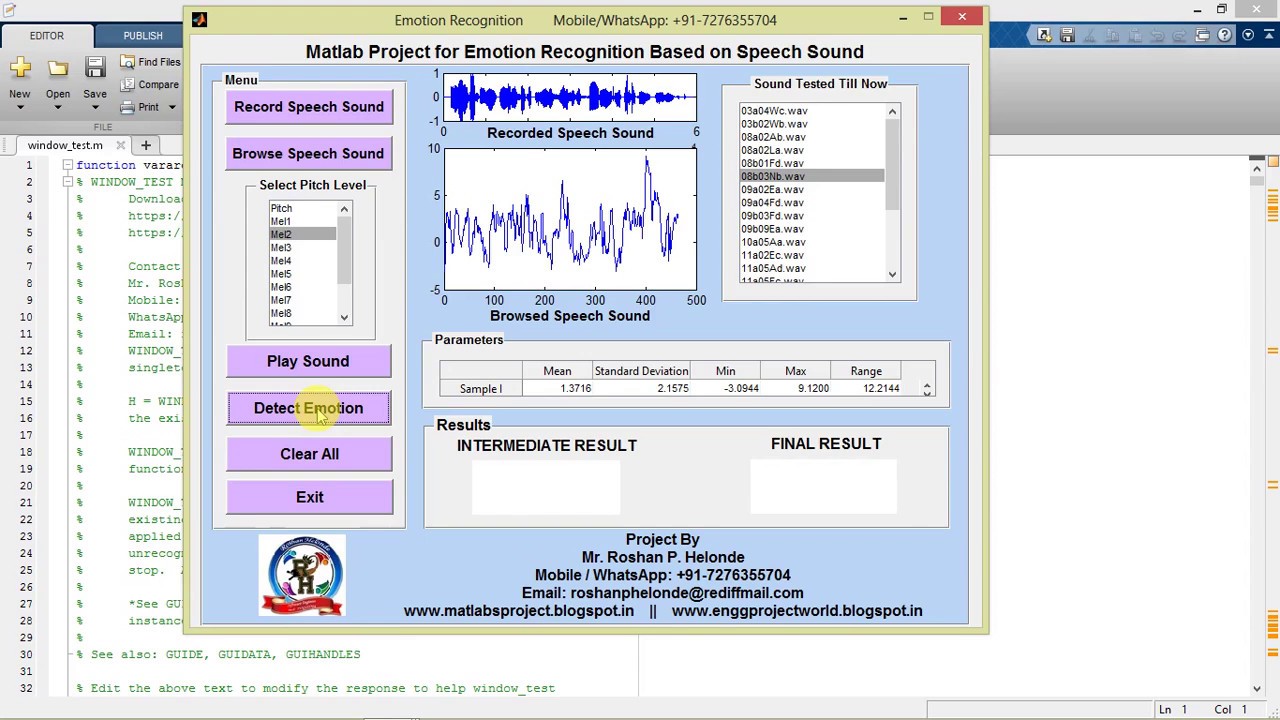This screenshot has height=720, width=1280.
Task: Click the Play Sound button
Action: (308, 361)
